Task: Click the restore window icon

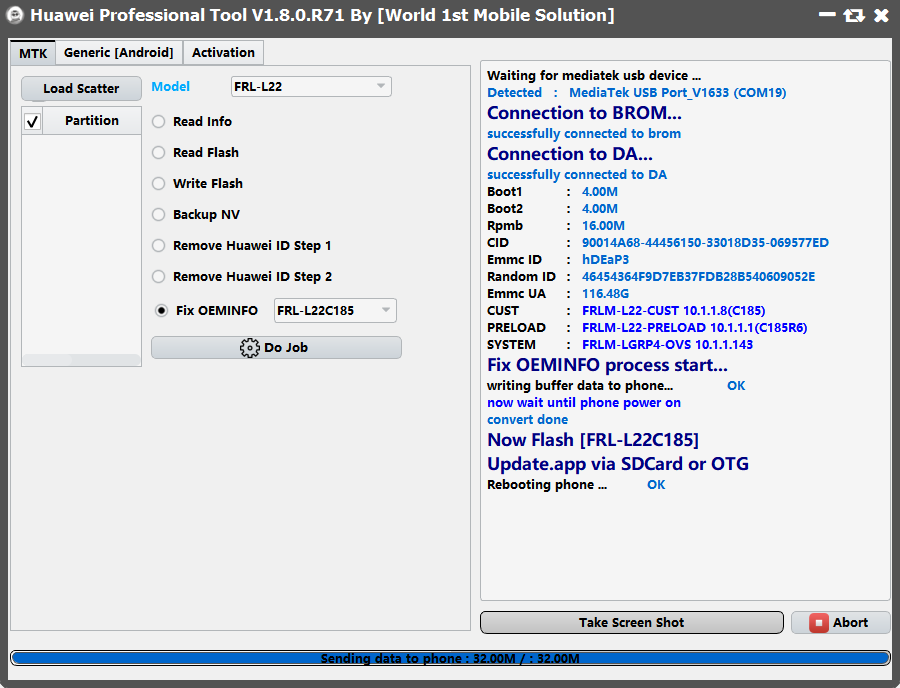Action: [854, 15]
